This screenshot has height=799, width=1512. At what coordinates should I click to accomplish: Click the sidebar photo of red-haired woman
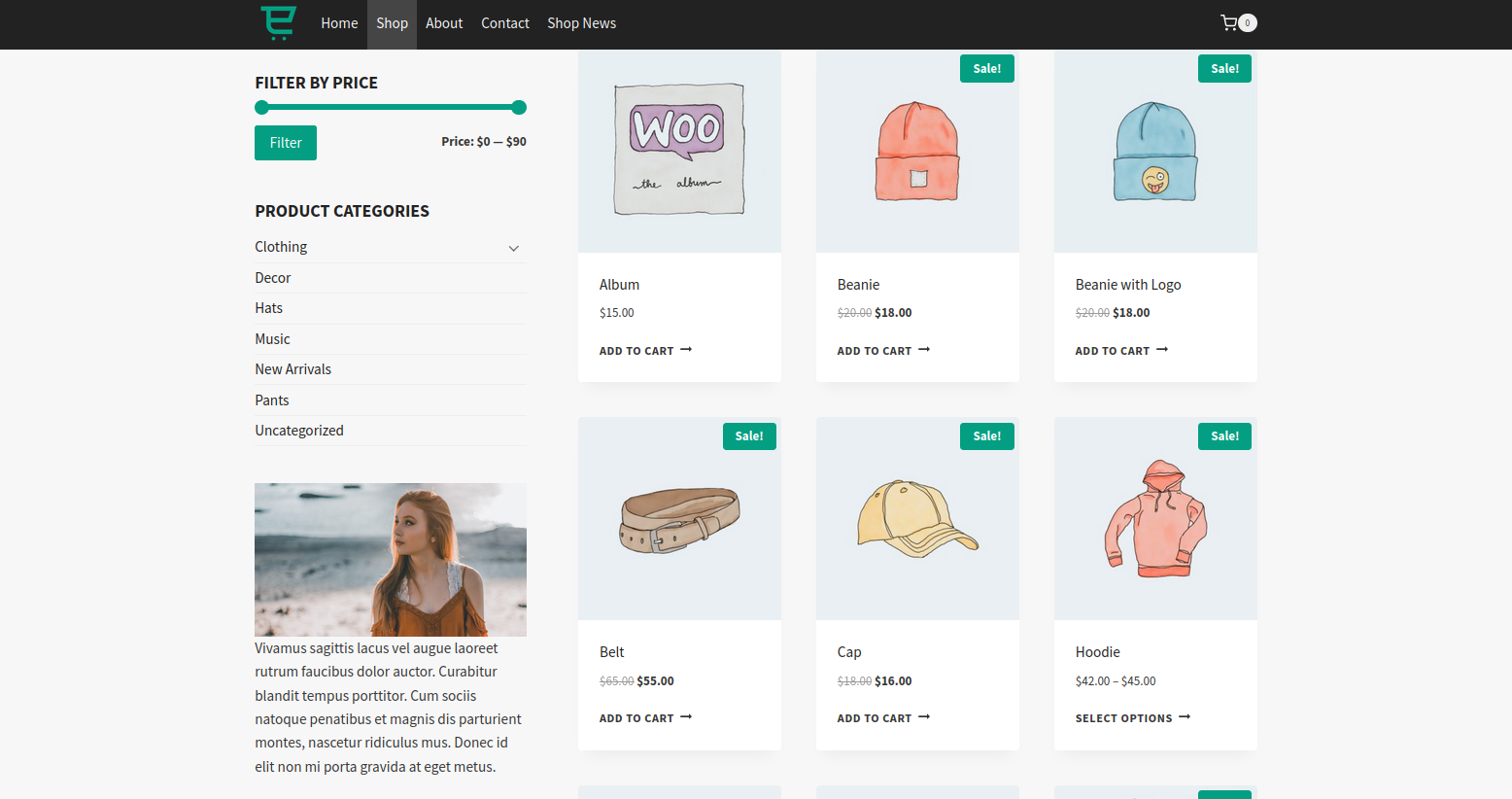click(x=391, y=560)
